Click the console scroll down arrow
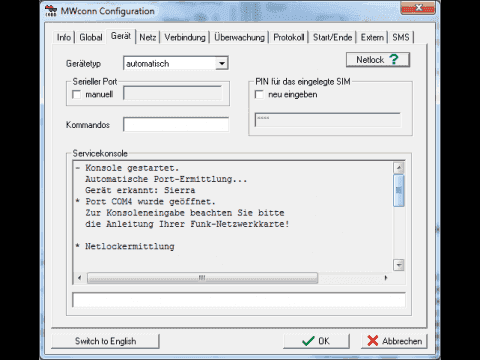Viewport: 480px width, 360px height. pyautogui.click(x=399, y=265)
